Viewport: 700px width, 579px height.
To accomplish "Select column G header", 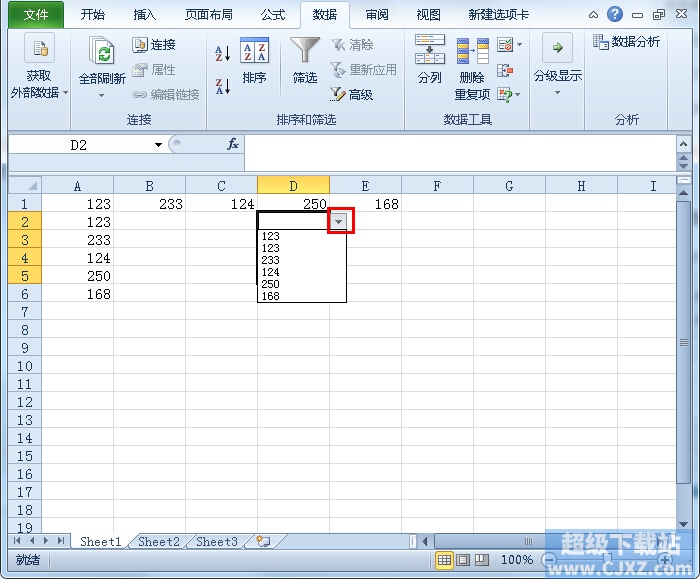I will [x=509, y=185].
